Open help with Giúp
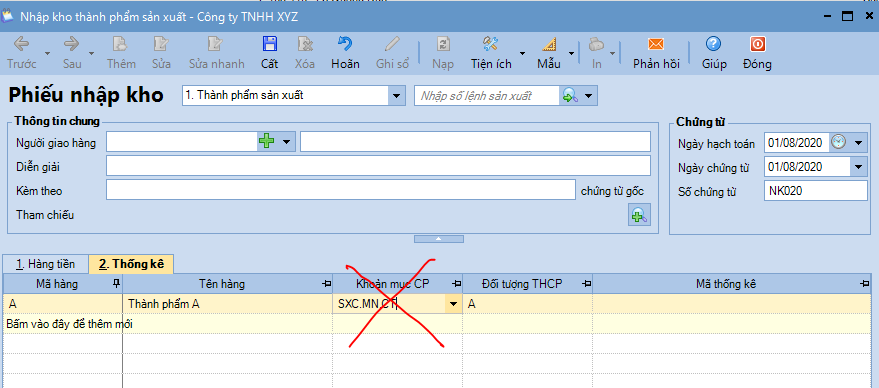The height and width of the screenshot is (388, 879). click(714, 53)
